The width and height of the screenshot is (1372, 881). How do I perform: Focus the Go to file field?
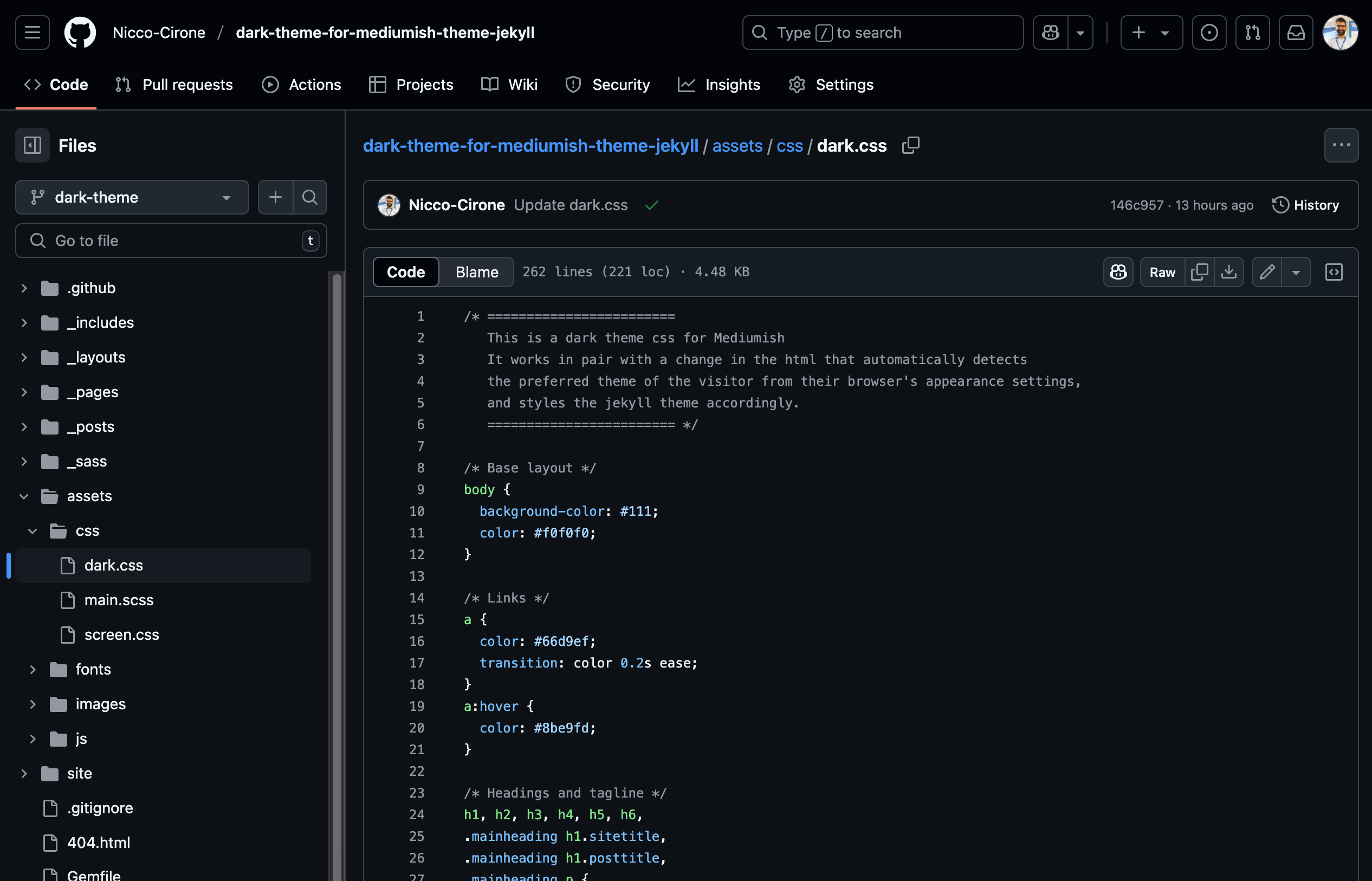[171, 241]
